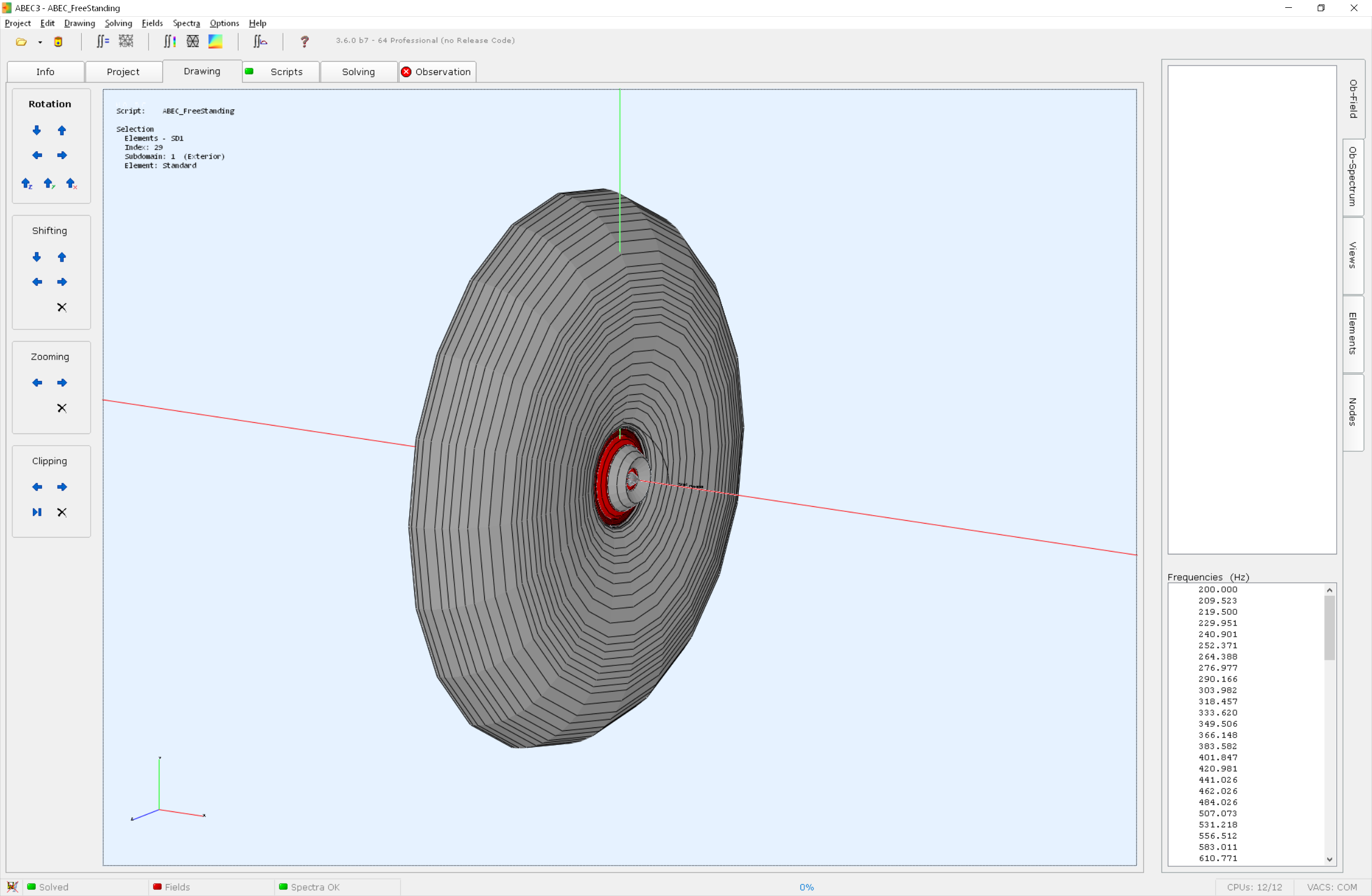Click the red canister toolbar icon
This screenshot has height=896, width=1372.
58,41
